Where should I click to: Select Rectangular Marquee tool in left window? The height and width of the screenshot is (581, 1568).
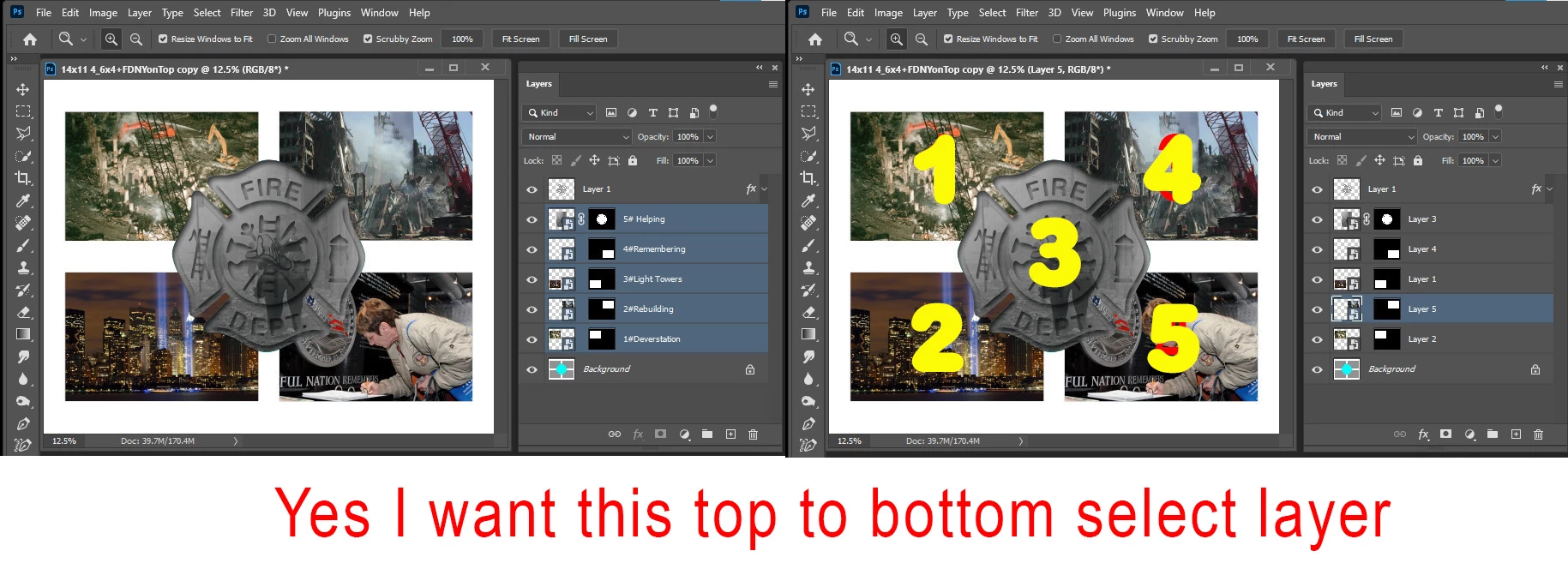pos(23,111)
